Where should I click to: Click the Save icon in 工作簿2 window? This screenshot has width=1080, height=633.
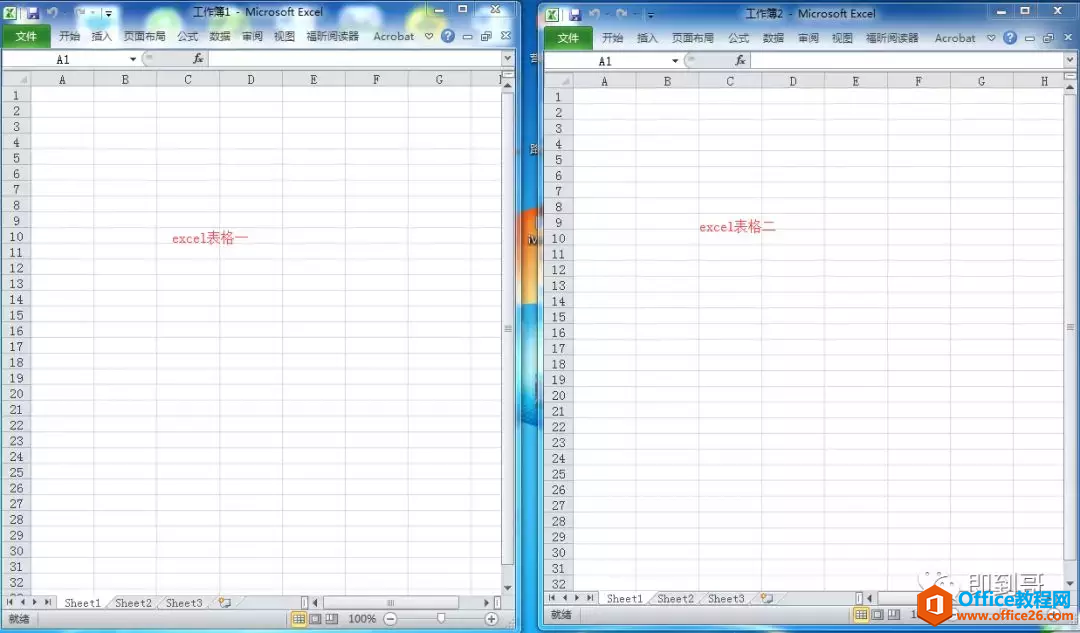575,14
